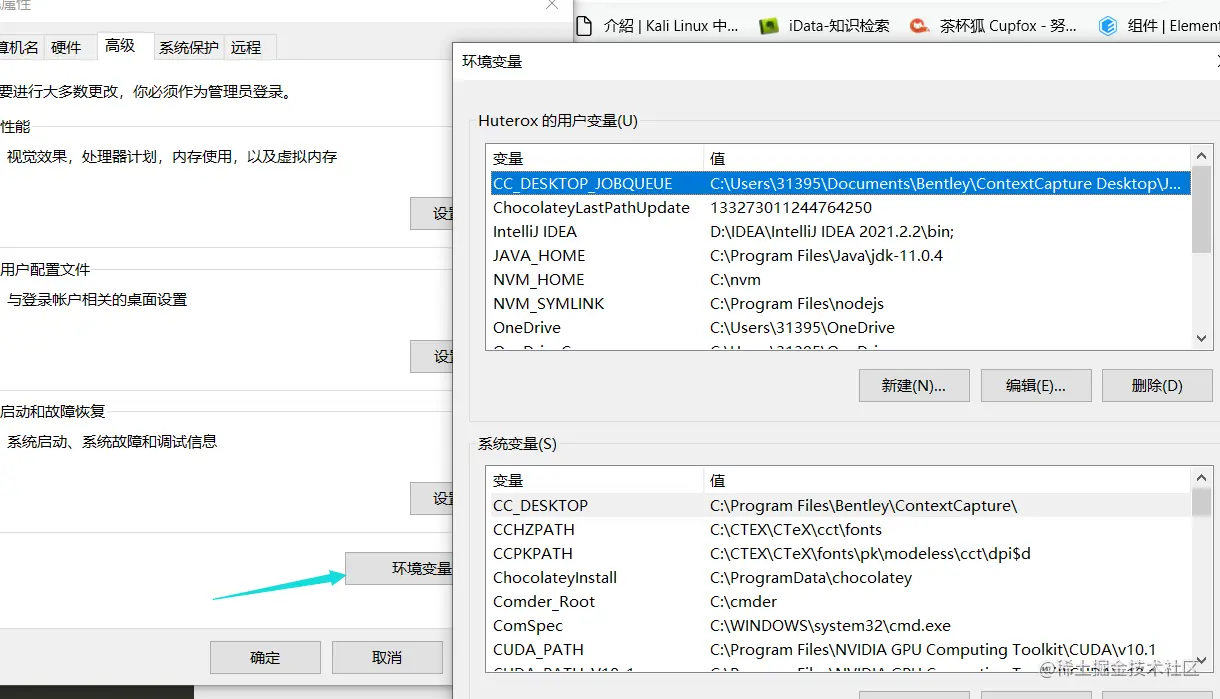Viewport: 1220px width, 699px height.
Task: Click 取消 in System Properties dialog
Action: point(387,657)
